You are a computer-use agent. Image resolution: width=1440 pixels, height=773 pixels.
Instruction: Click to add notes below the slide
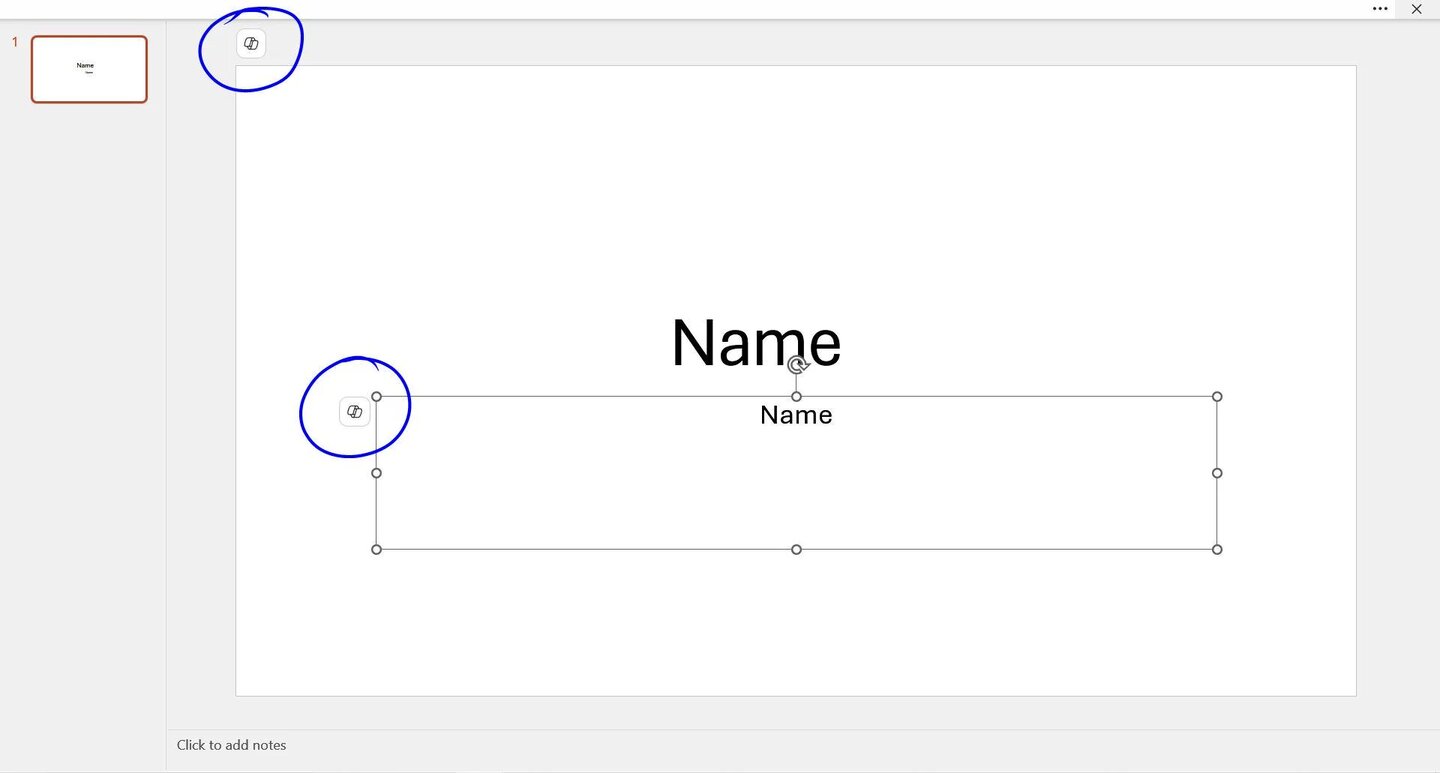pos(232,745)
